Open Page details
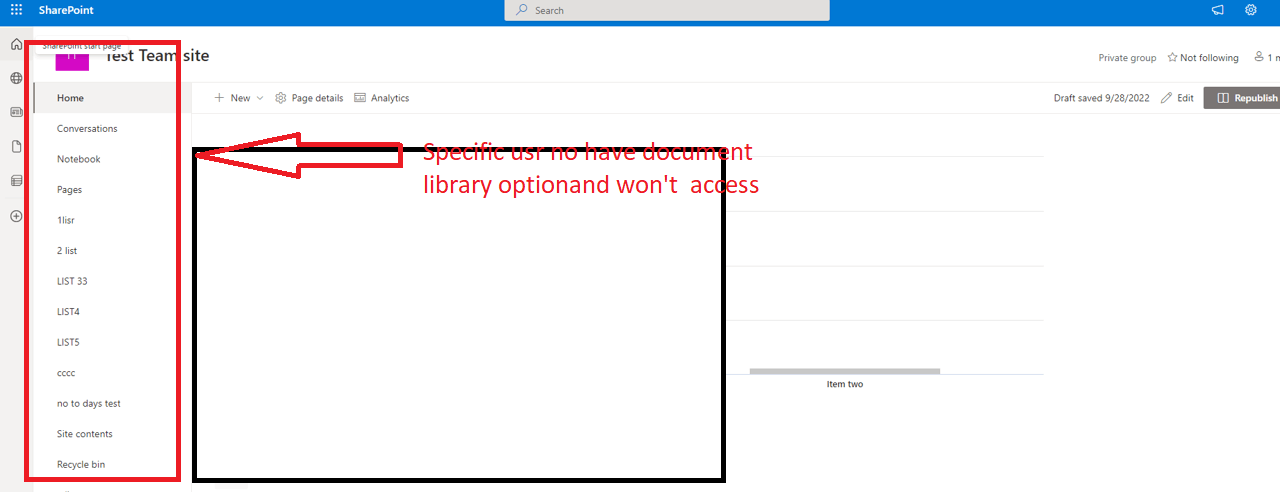 [x=309, y=98]
